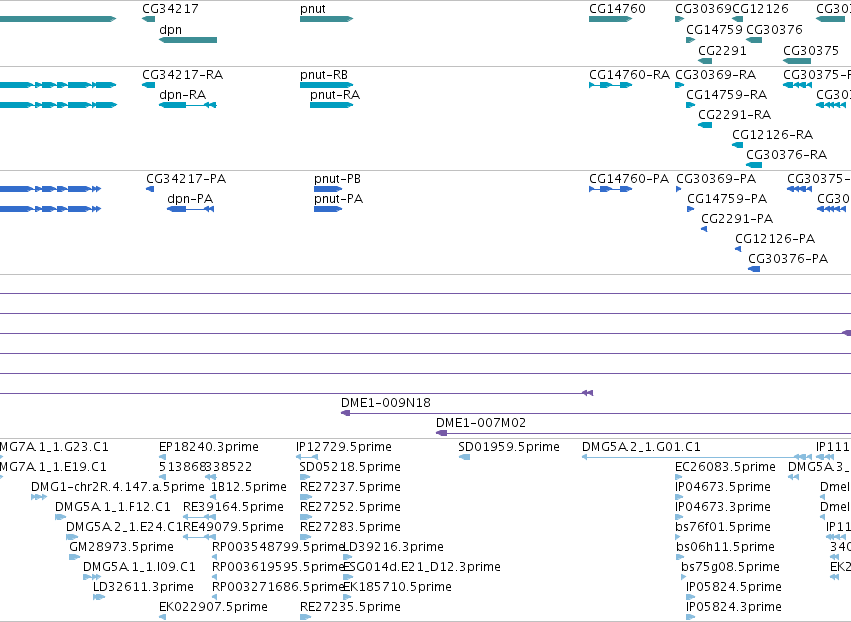
Task: Open the RE27283.5prime EST label
Action: click(x=350, y=528)
